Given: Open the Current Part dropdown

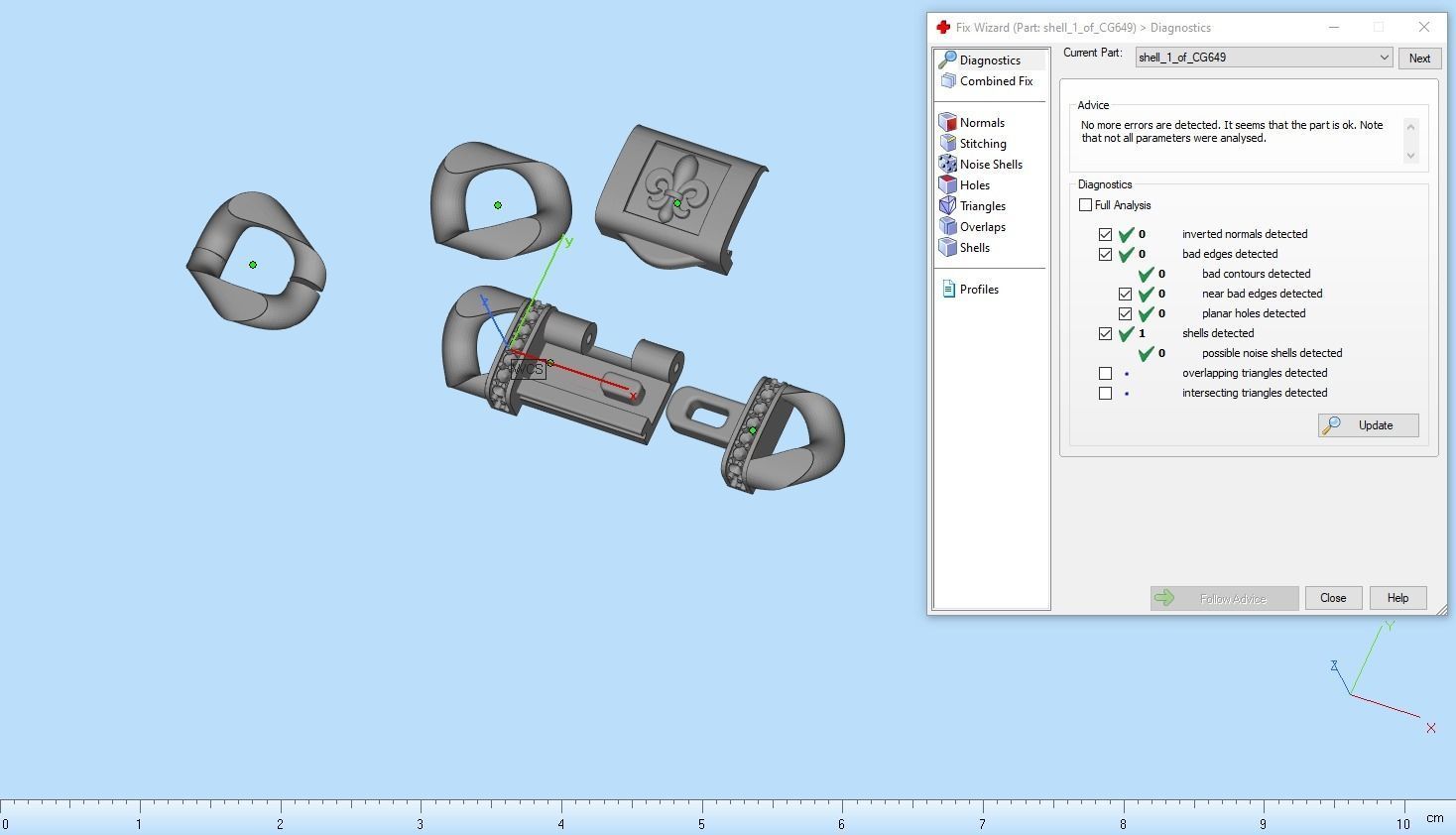Looking at the screenshot, I should pyautogui.click(x=1264, y=58).
